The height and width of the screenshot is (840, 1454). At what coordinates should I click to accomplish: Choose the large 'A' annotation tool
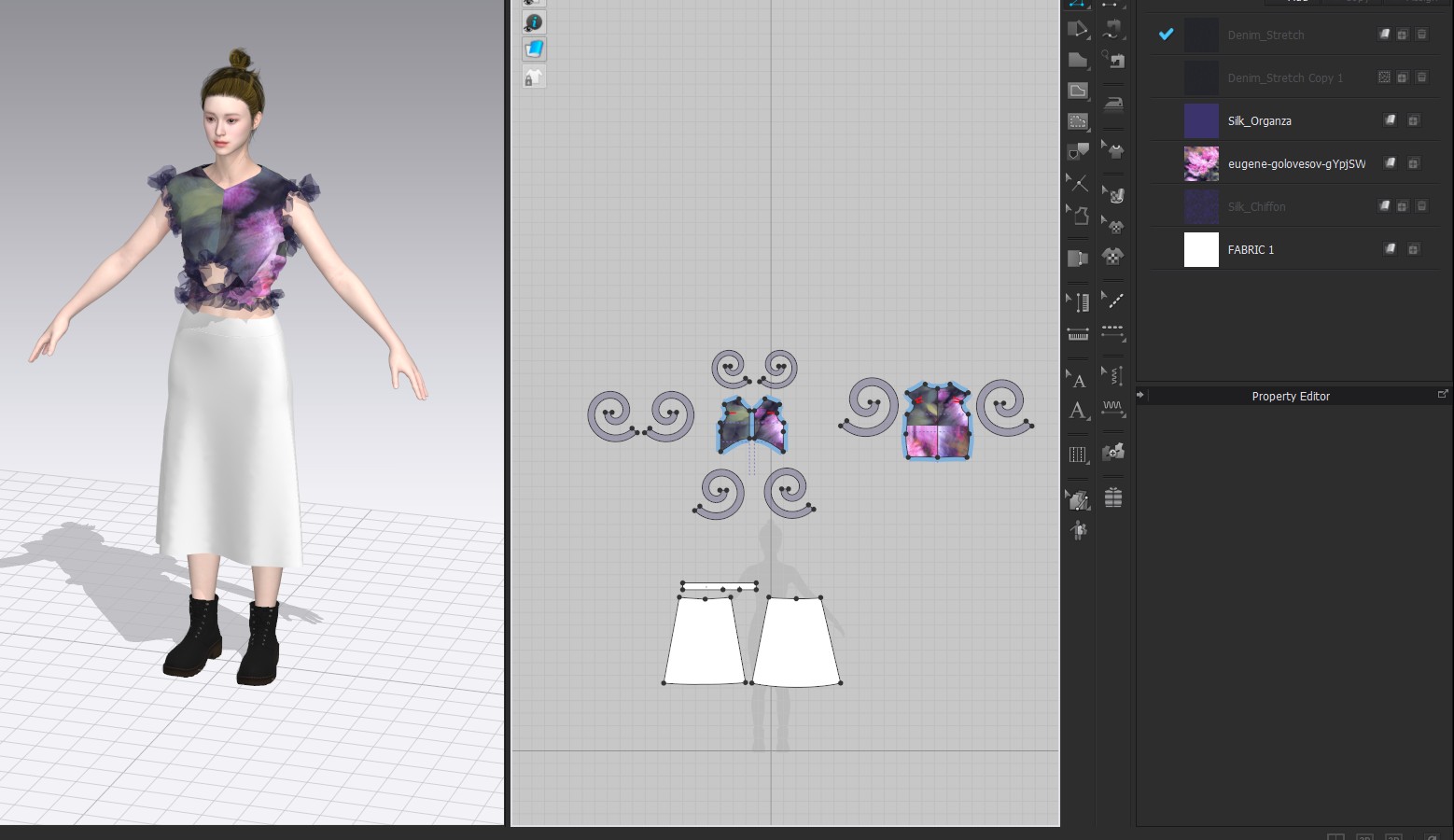pos(1078,411)
